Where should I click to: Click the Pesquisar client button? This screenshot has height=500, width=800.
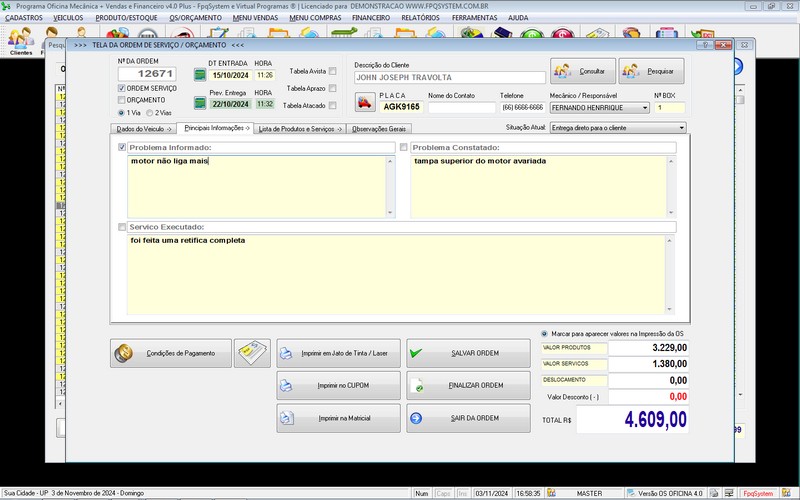[652, 71]
